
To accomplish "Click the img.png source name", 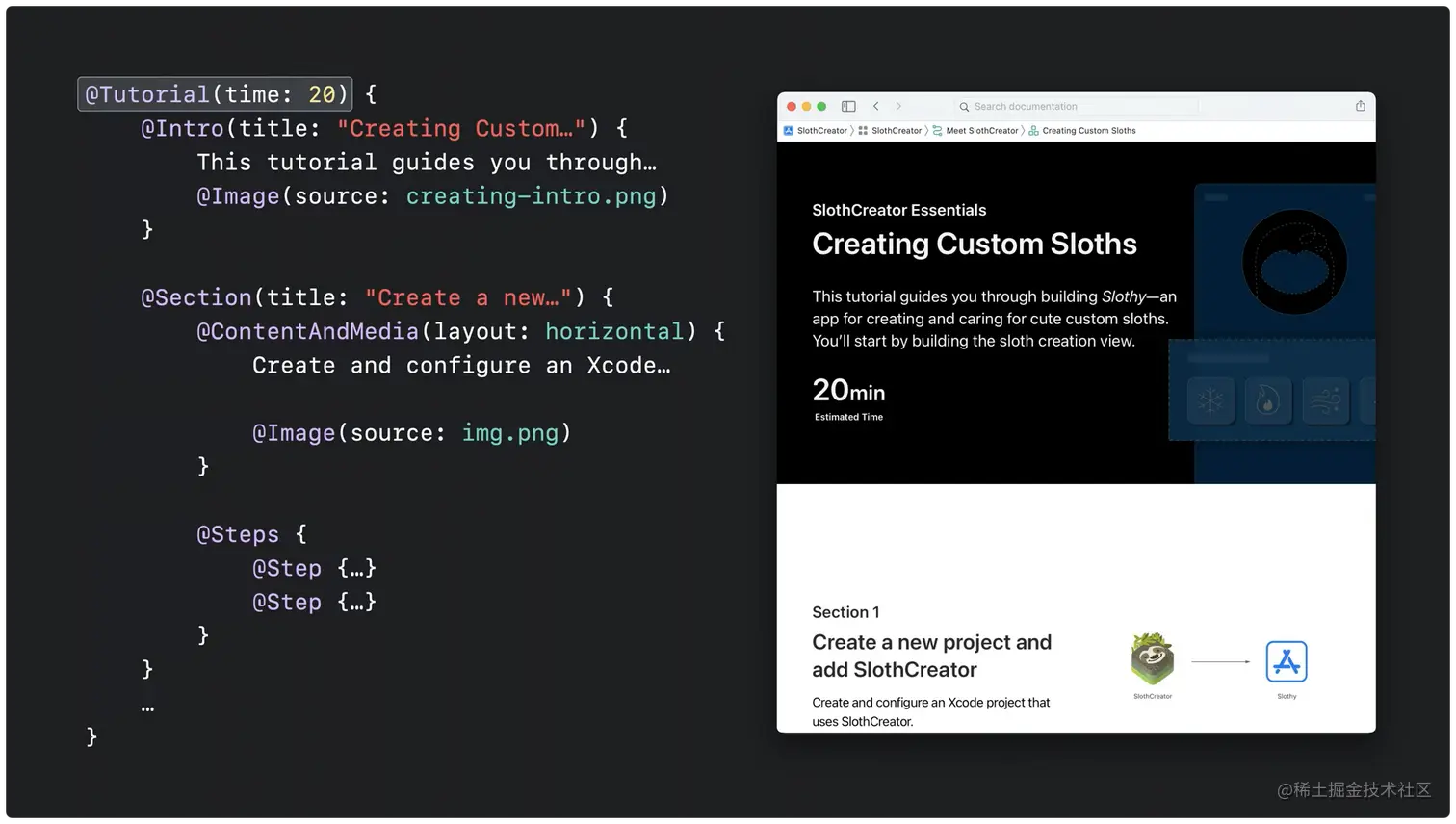I will [510, 433].
